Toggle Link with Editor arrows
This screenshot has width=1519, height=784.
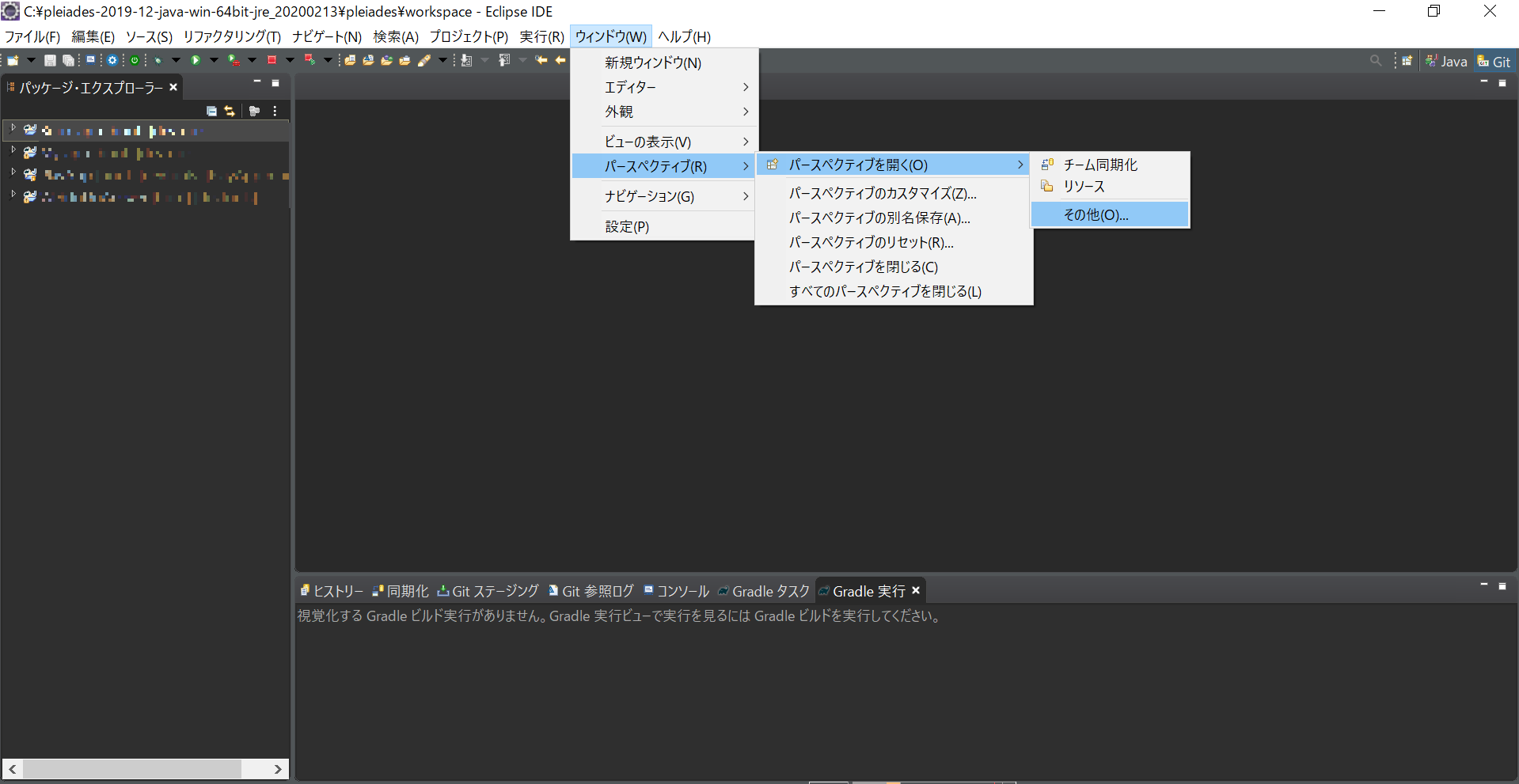coord(230,111)
